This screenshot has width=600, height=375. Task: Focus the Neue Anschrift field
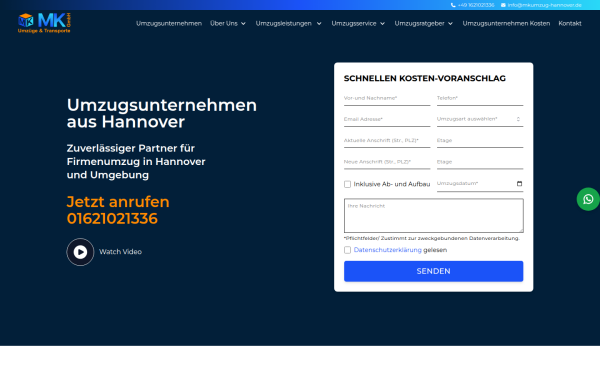click(387, 162)
